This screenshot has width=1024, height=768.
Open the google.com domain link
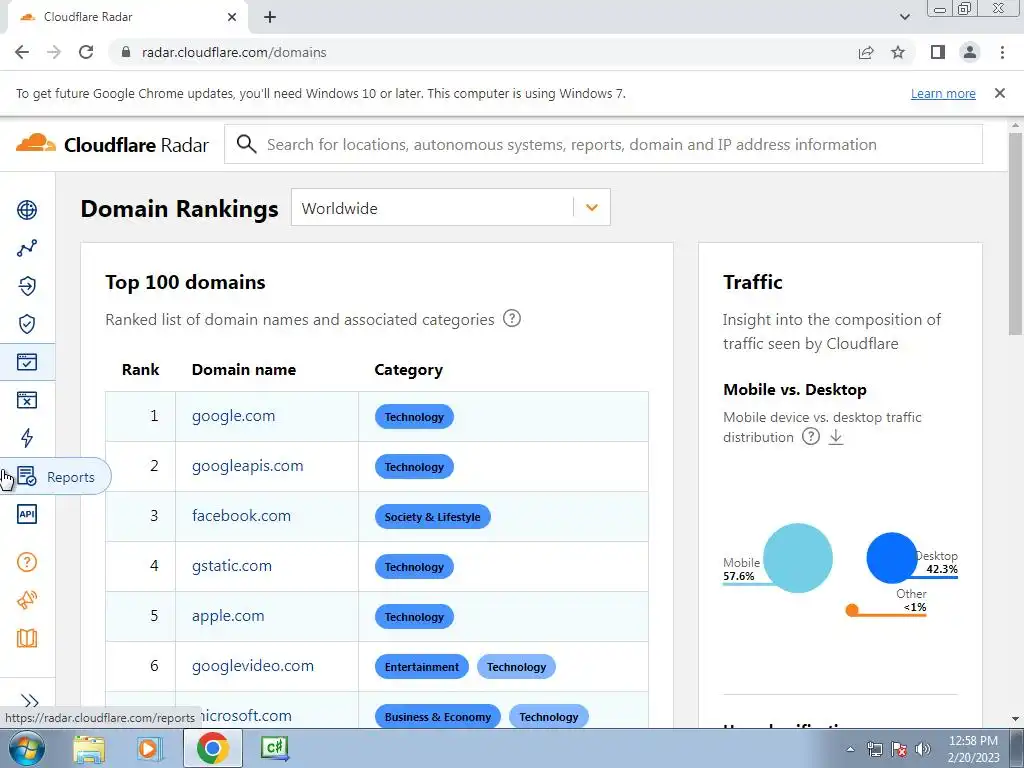[233, 416]
